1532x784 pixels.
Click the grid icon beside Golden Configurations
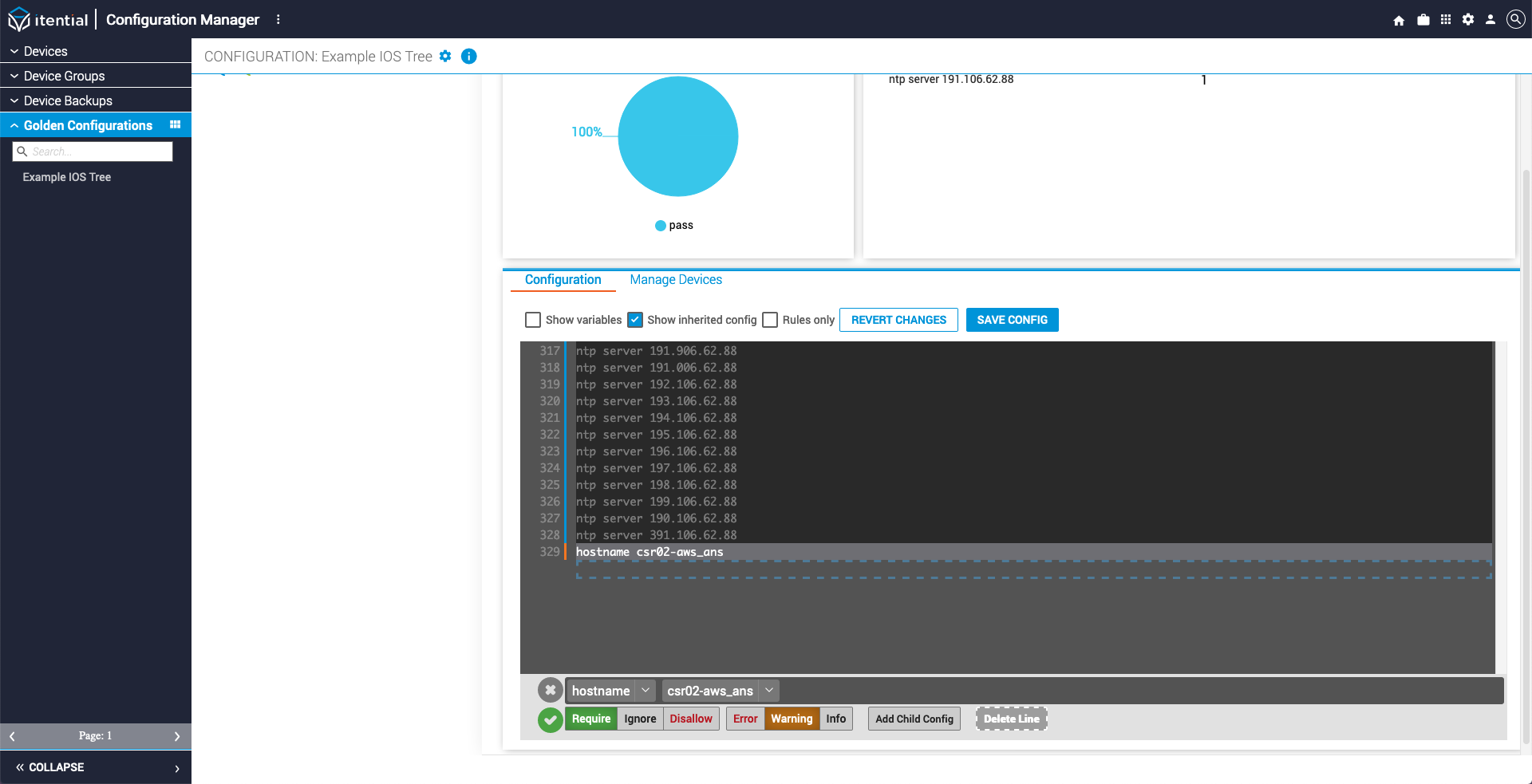tap(175, 124)
